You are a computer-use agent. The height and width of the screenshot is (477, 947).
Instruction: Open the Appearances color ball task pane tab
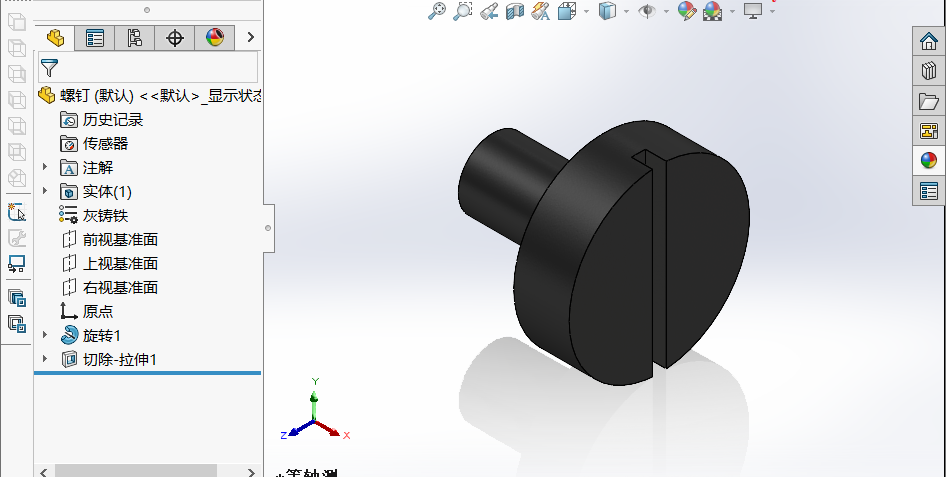[929, 161]
